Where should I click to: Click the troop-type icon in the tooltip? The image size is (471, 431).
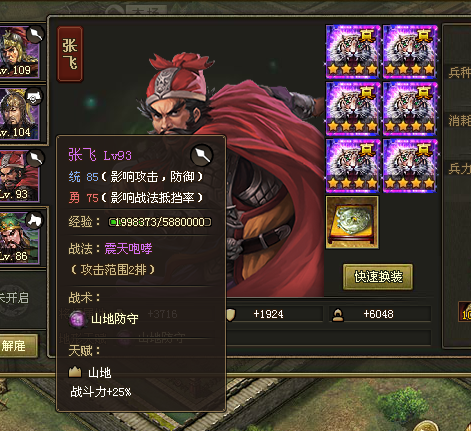pyautogui.click(x=202, y=155)
